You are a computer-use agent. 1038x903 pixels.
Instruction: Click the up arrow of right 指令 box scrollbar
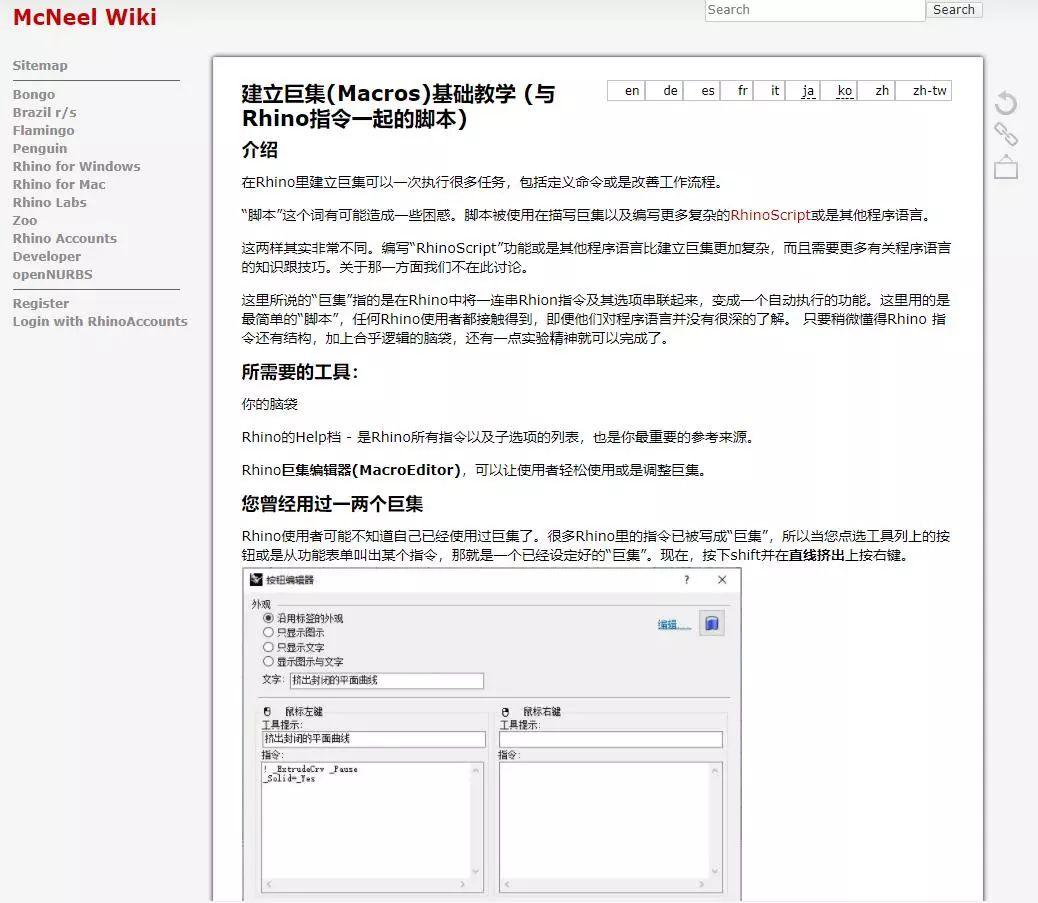click(x=714, y=769)
